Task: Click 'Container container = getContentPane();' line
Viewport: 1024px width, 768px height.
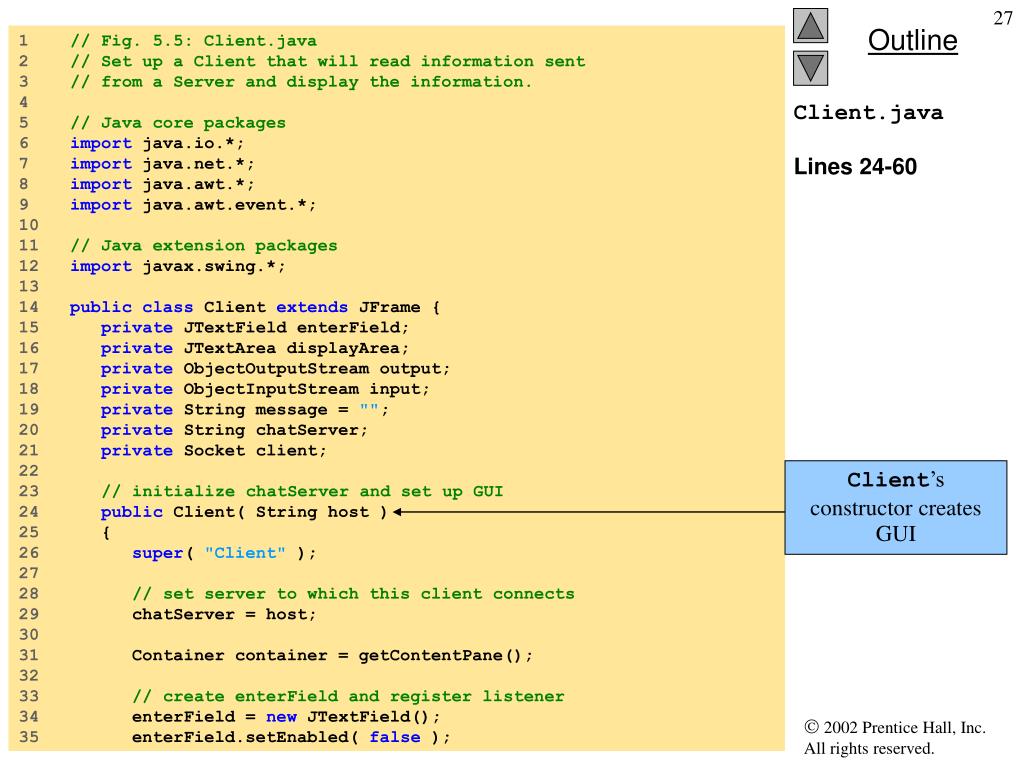Action: (332, 656)
